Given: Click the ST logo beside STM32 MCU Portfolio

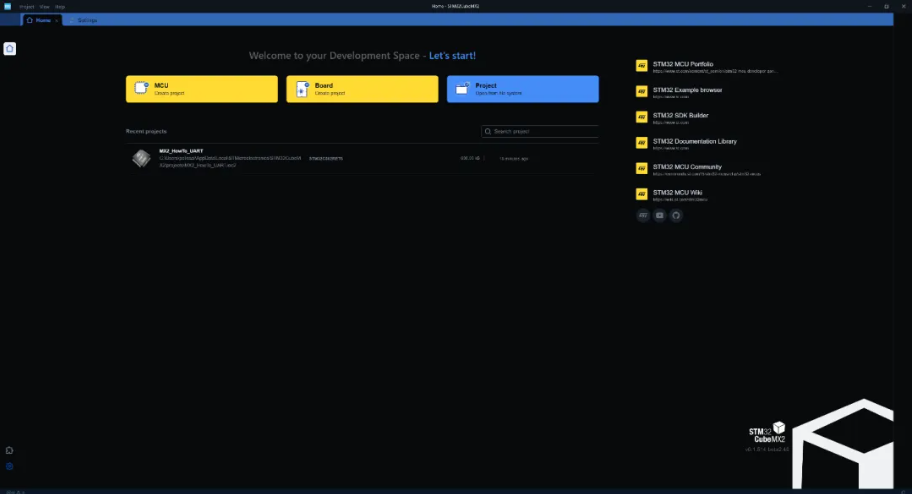Looking at the screenshot, I should click(x=642, y=66).
